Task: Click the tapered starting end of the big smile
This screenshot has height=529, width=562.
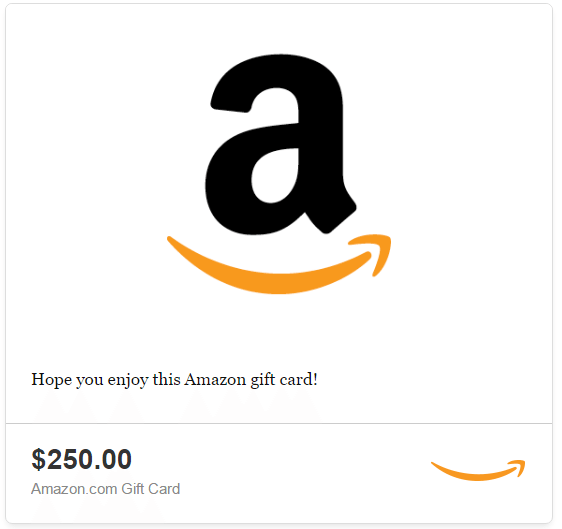Action: pos(179,244)
